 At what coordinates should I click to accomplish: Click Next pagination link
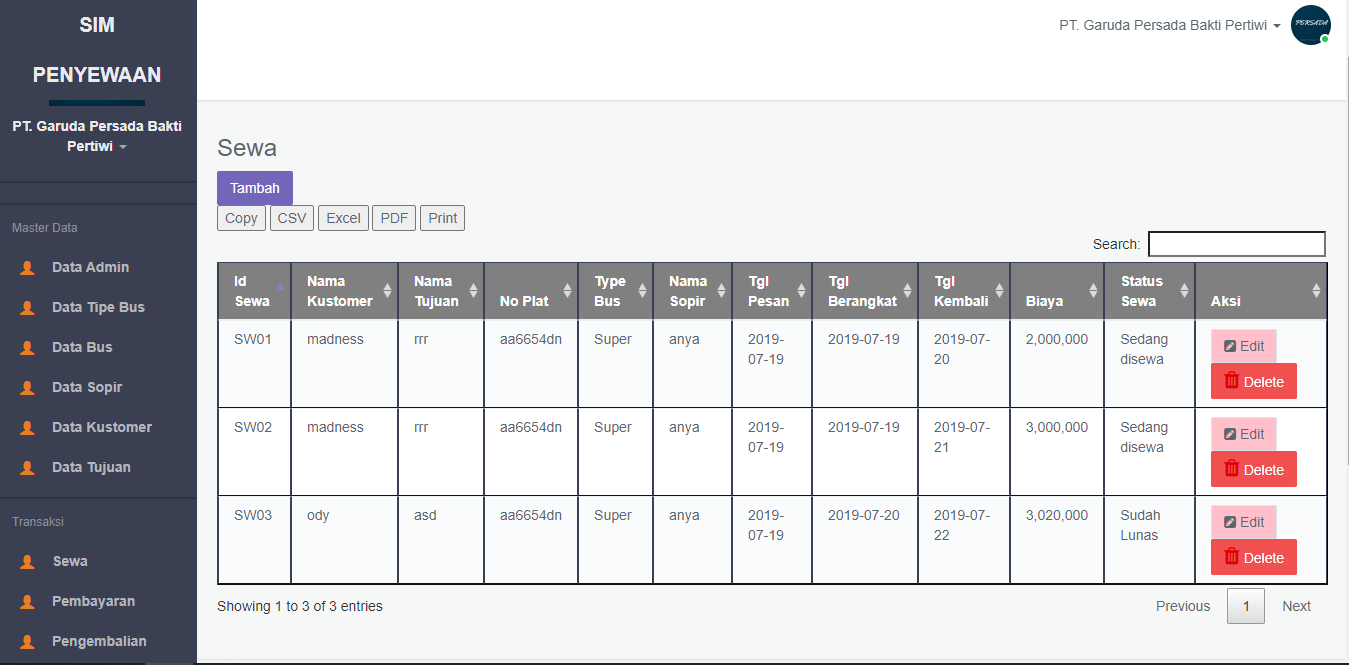coord(1296,606)
